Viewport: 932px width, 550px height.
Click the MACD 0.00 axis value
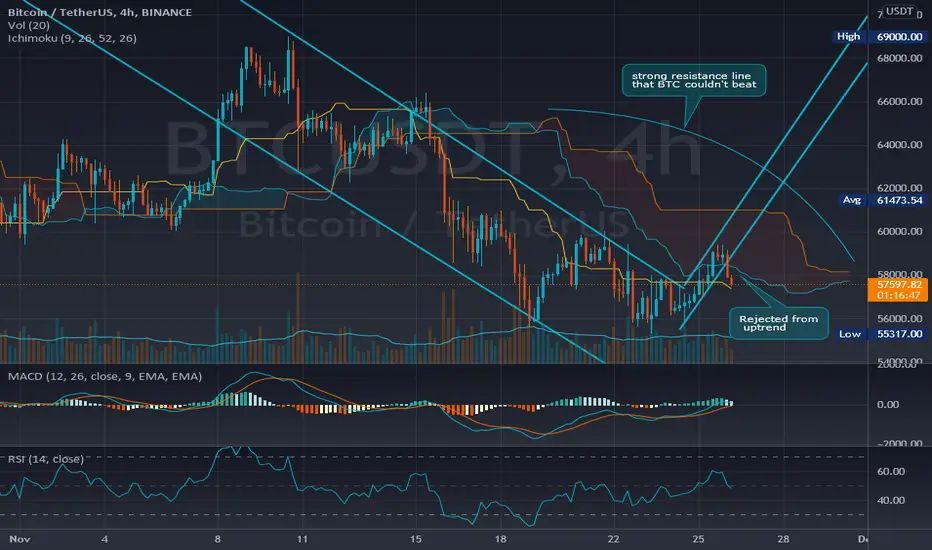[888, 404]
